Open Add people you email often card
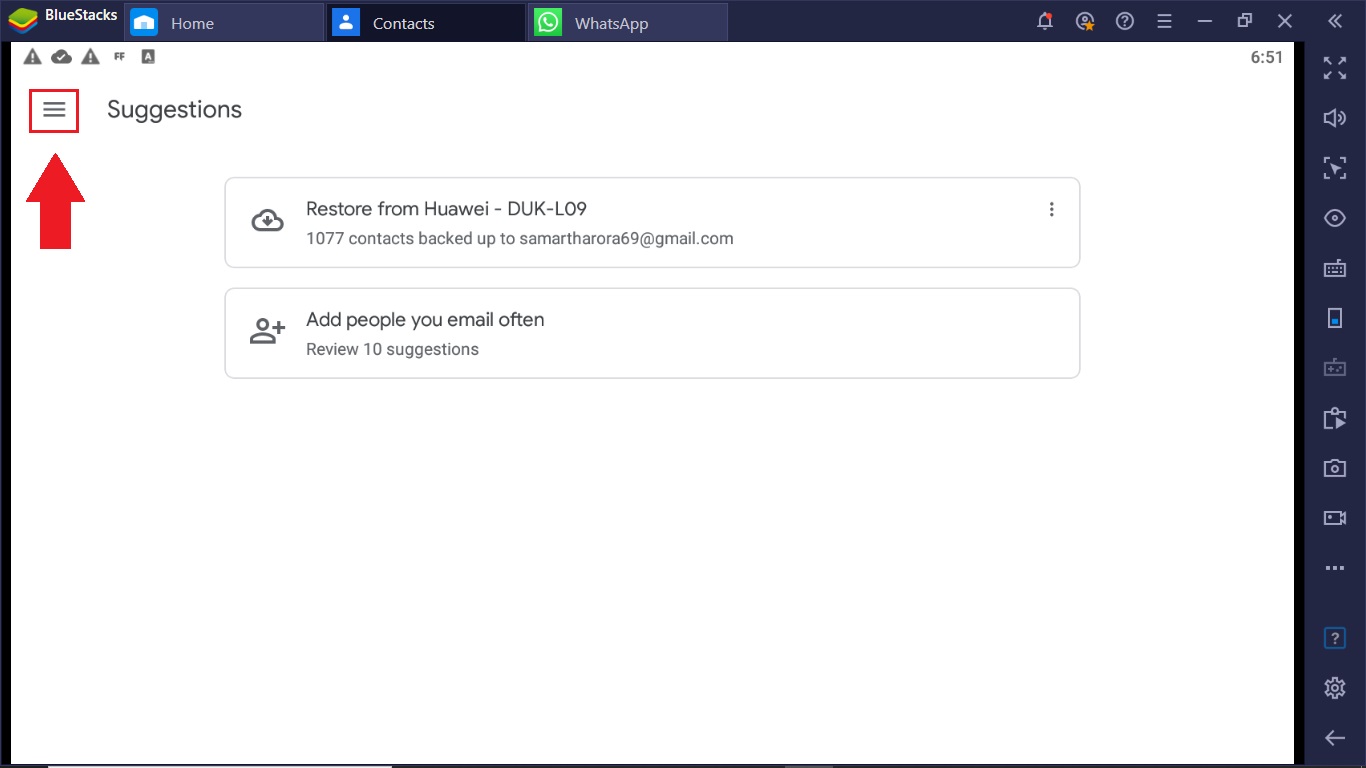Viewport: 1366px width, 768px height. [652, 333]
